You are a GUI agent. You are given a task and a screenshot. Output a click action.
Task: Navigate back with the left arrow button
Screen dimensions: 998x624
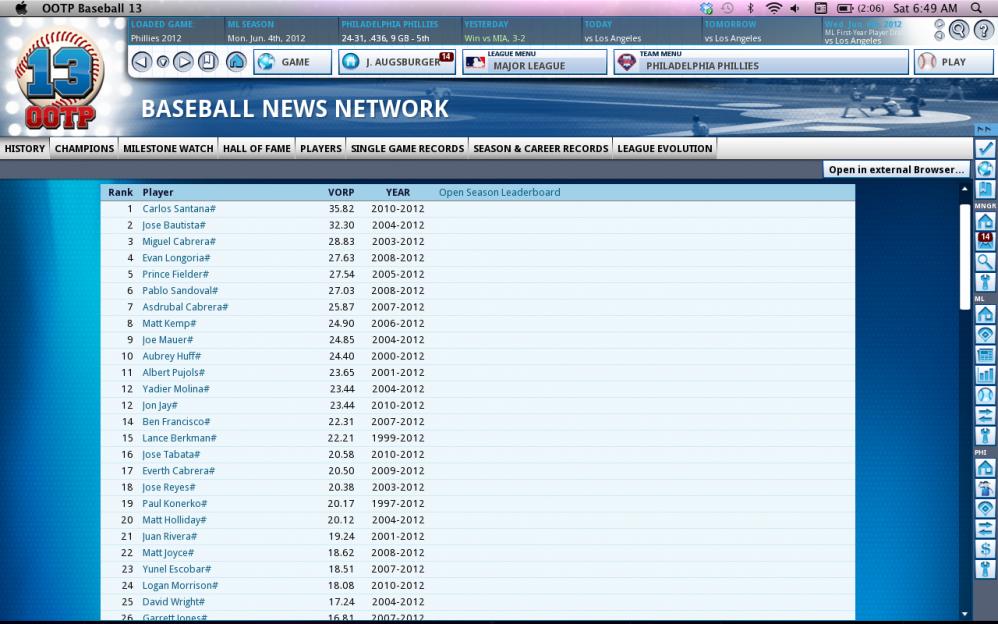(141, 62)
